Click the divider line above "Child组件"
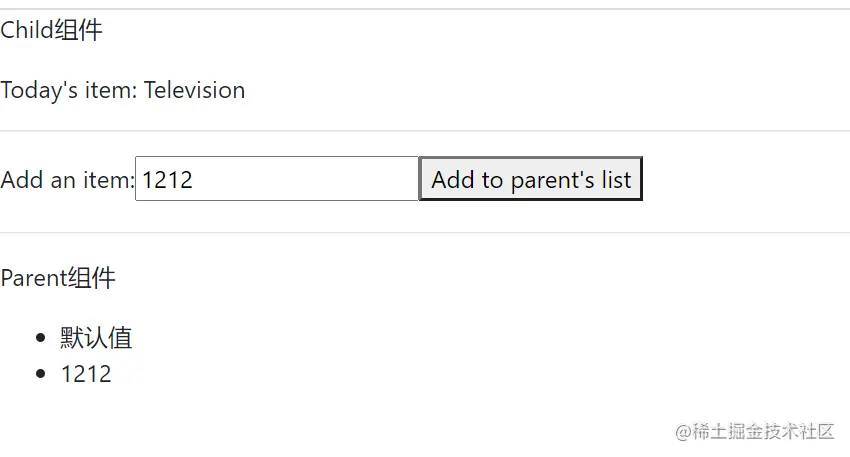The image size is (850, 457). tap(425, 9)
